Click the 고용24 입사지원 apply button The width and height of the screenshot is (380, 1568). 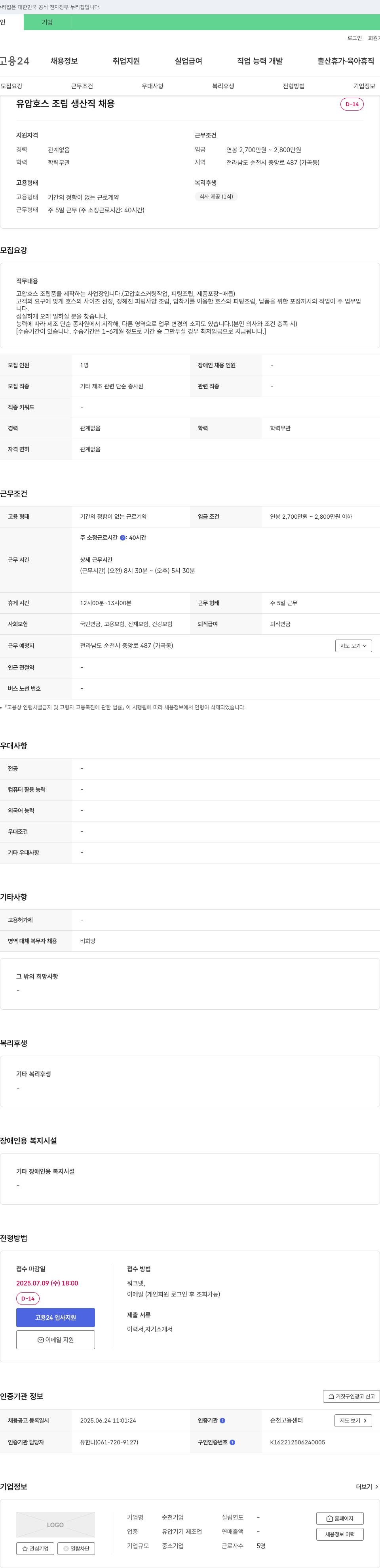tap(55, 1317)
